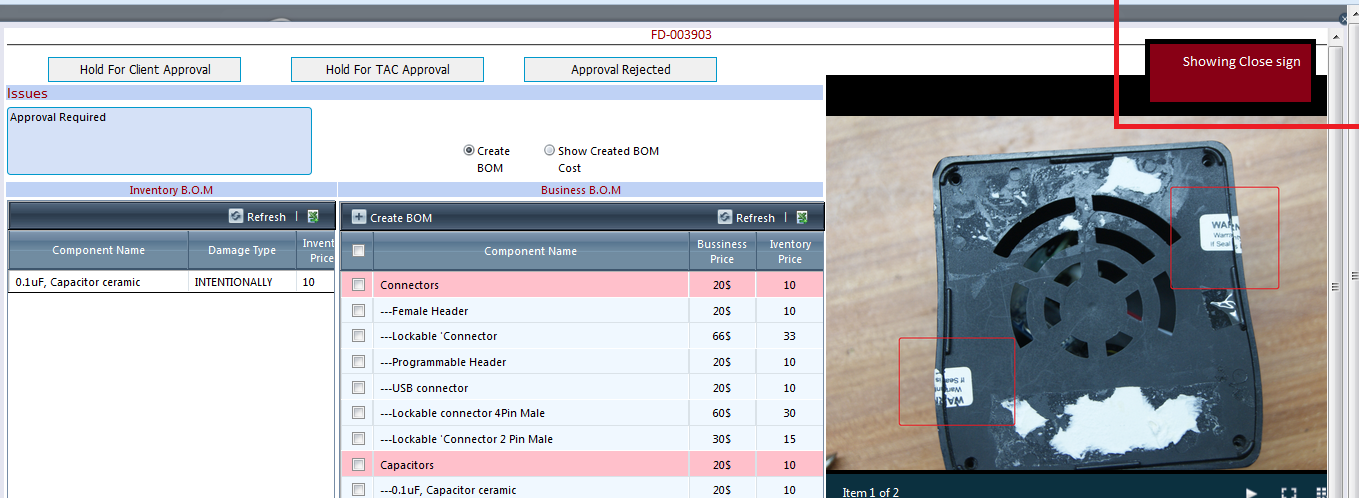Image resolution: width=1359 pixels, height=498 pixels.
Task: Click the 60$ business price cell
Action: (722, 413)
